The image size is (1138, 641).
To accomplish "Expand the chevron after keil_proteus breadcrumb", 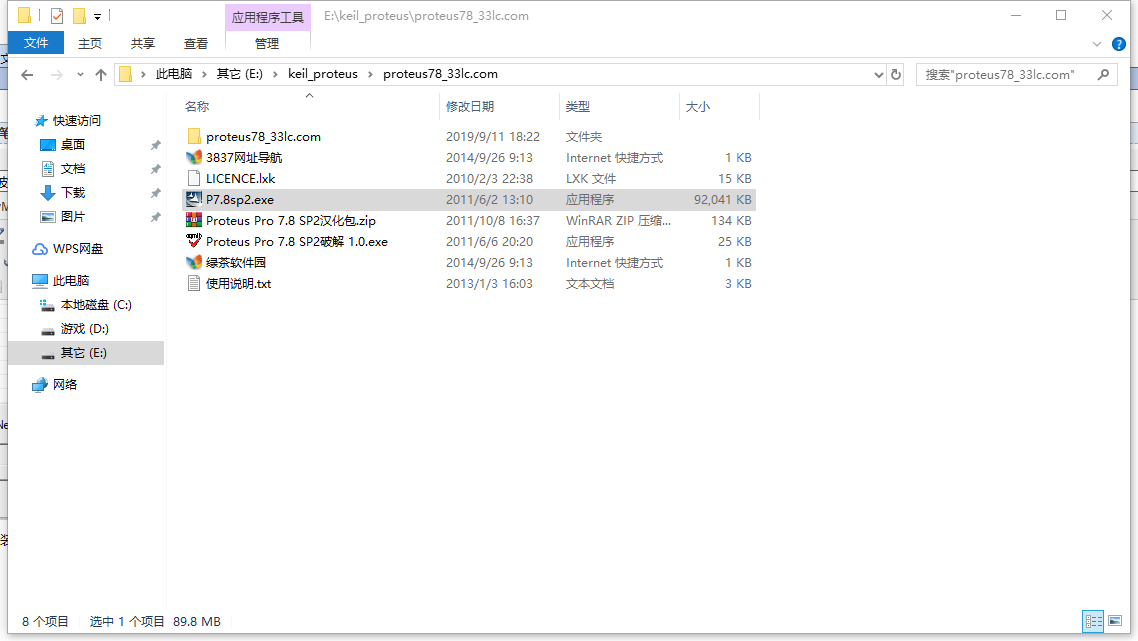I will coord(371,74).
